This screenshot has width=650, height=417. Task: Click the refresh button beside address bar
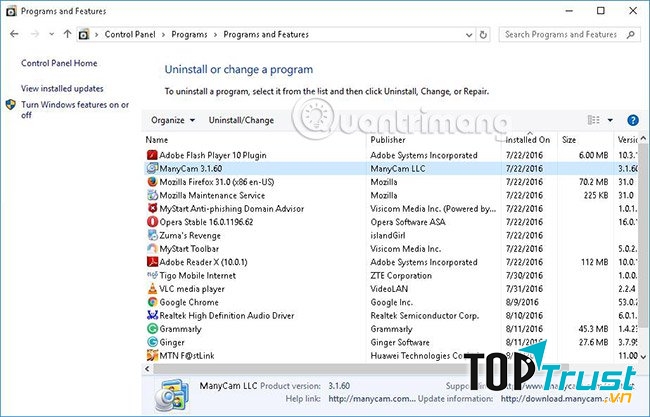point(487,35)
